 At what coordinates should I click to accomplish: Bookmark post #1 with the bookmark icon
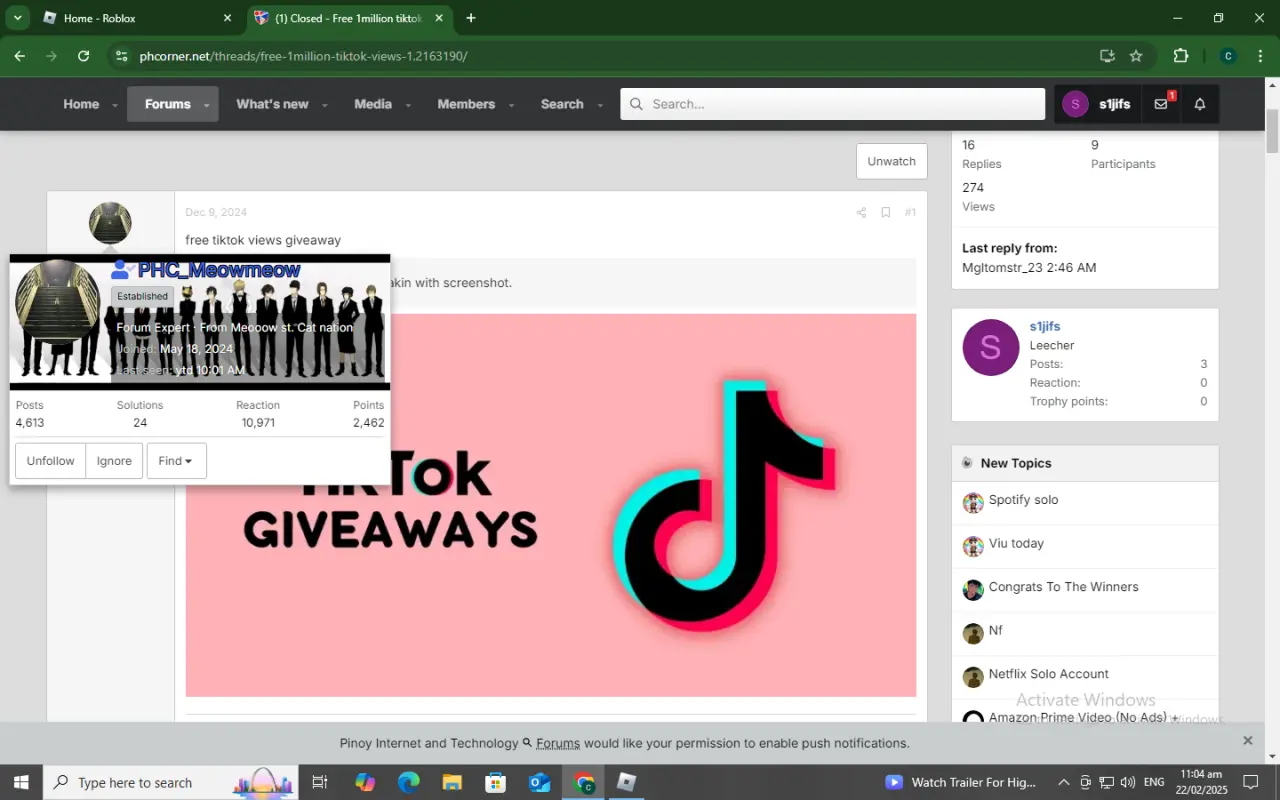coord(885,212)
